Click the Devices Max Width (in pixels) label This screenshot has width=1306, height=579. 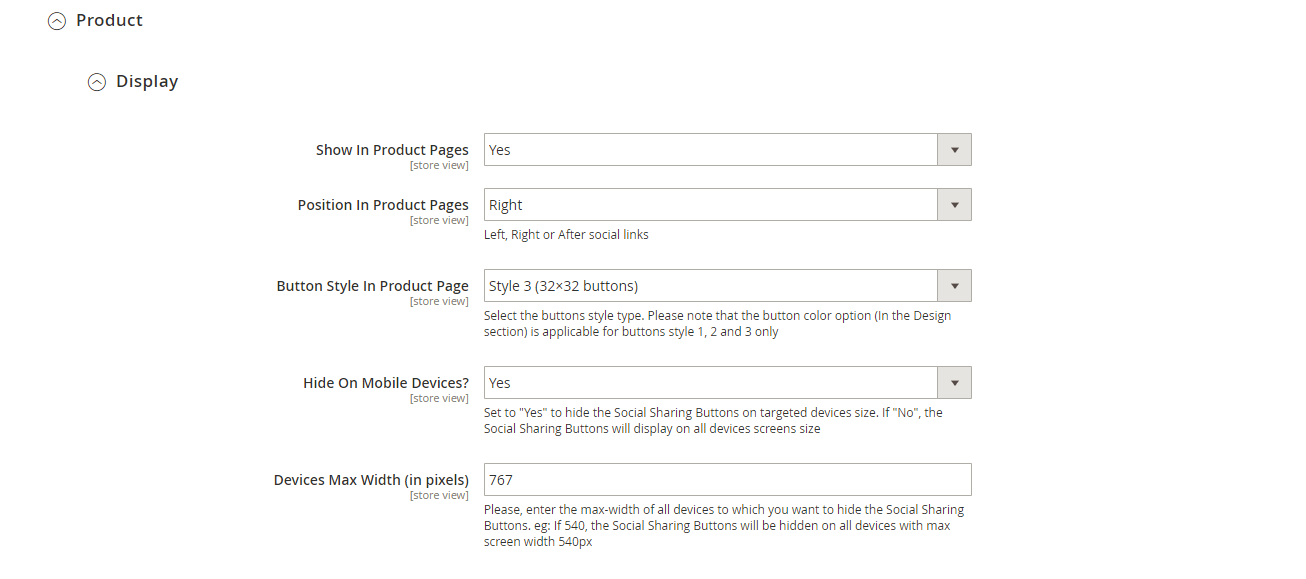[x=371, y=480]
